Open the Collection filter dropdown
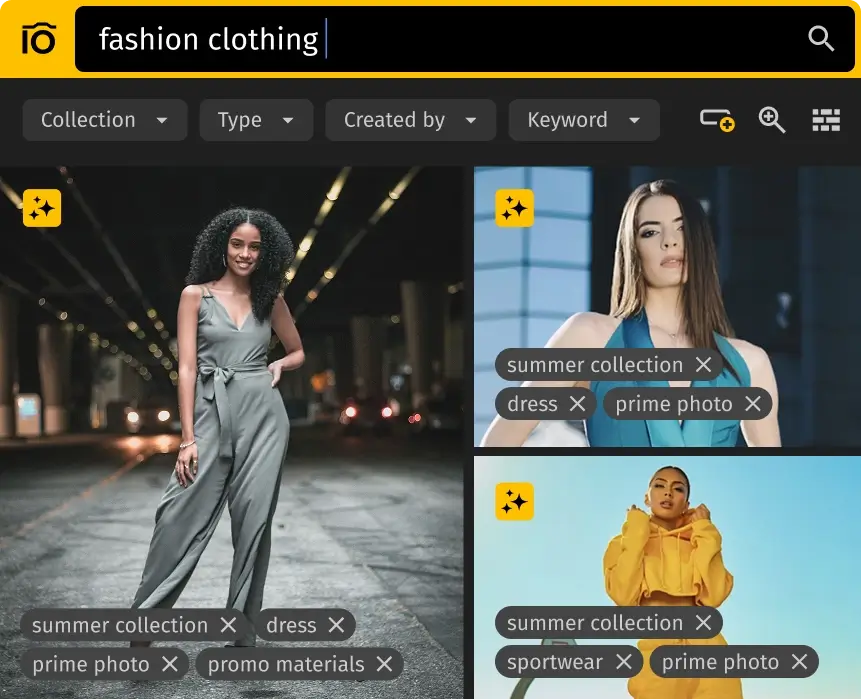The height and width of the screenshot is (699, 861). [x=104, y=120]
